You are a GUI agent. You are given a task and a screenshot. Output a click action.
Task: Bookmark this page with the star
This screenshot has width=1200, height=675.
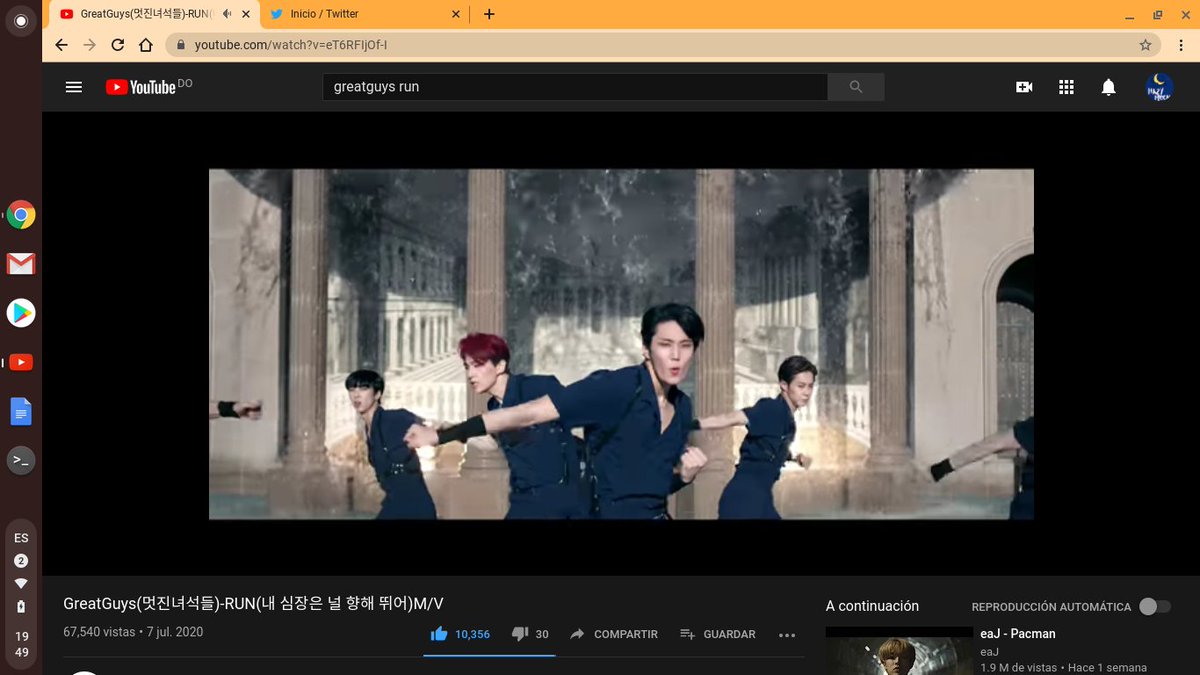(x=1146, y=45)
